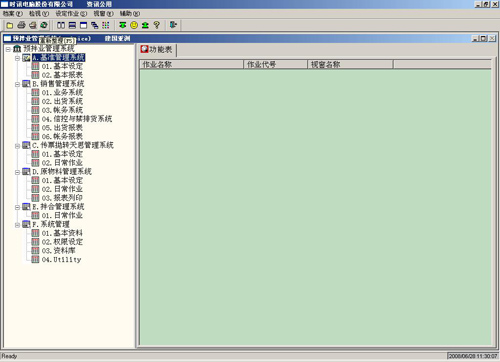The width and height of the screenshot is (500, 362).
Task: Select 02. 日常作业 under module D
Action: 62,189
